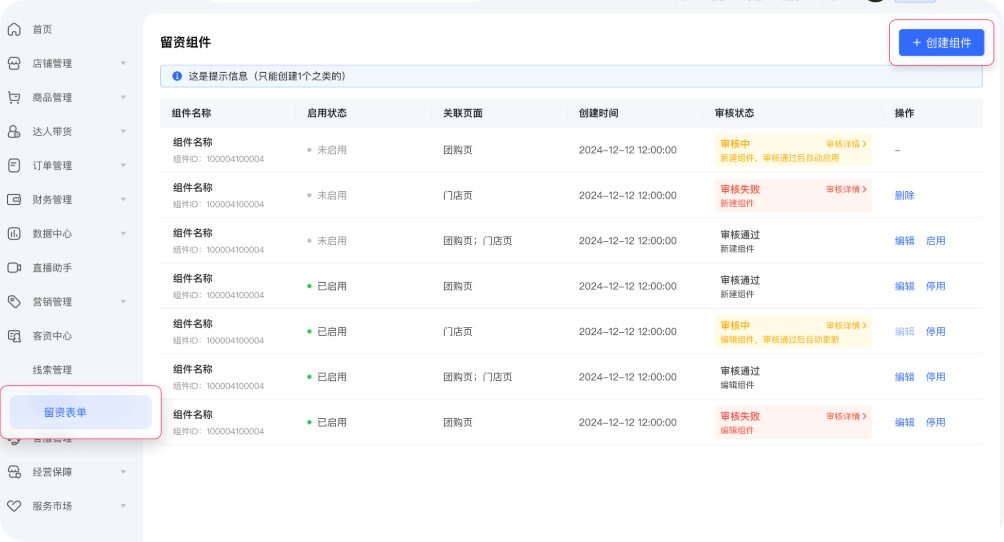The width and height of the screenshot is (1004, 542).
Task: Open 审核详情 in the 新建组件 审核中 row
Action: click(x=846, y=144)
